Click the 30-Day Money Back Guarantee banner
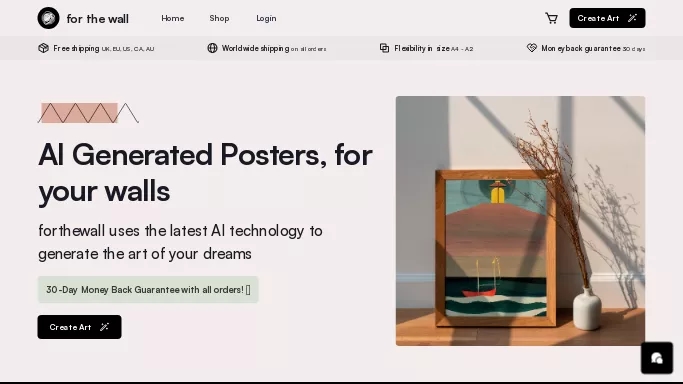This screenshot has height=384, width=683. click(x=148, y=290)
